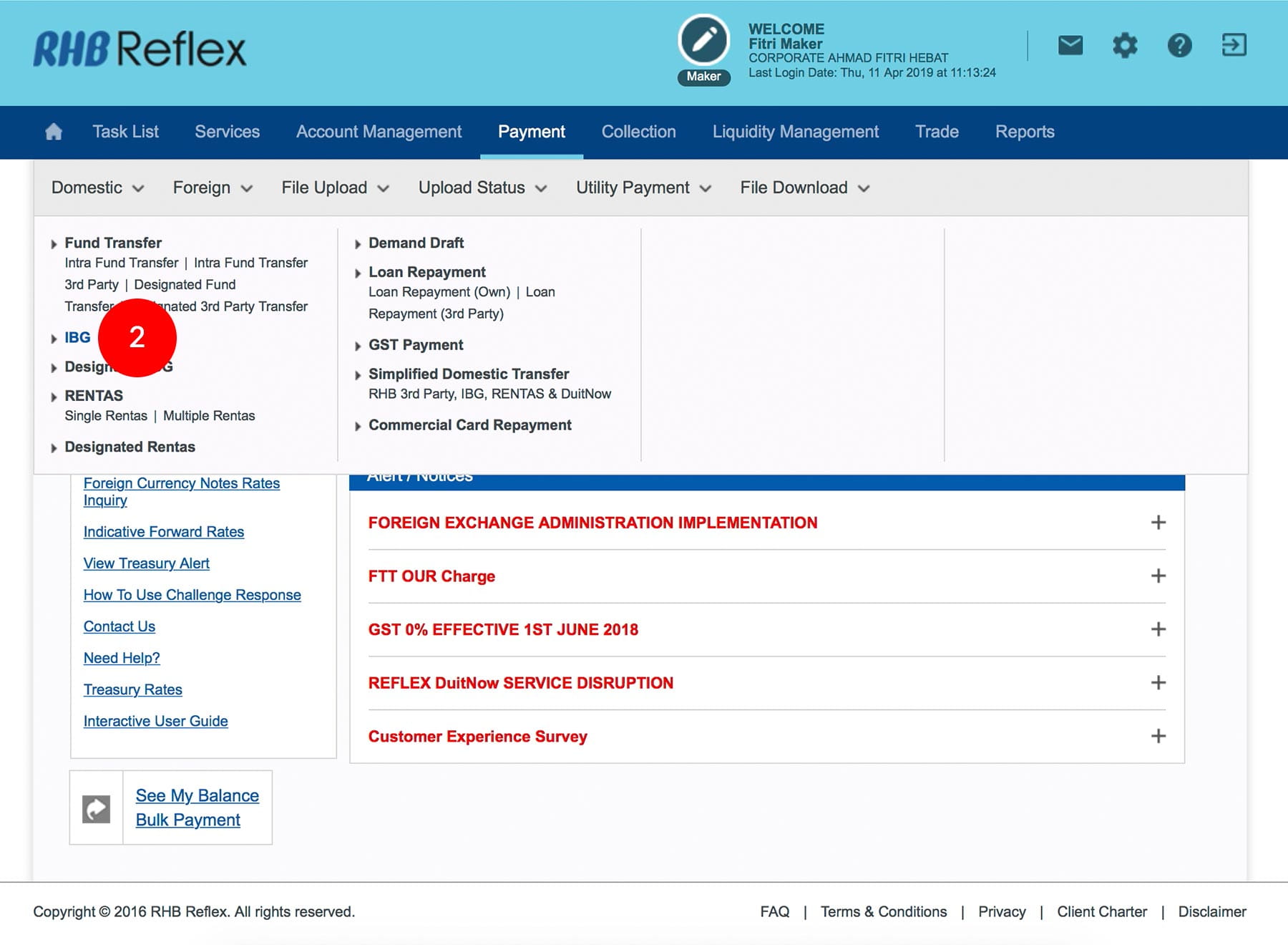Expand FOREIGN EXCHANGE ADMINISTRATION IMPLEMENTATION notice
This screenshot has height=945, width=1288.
click(x=1158, y=523)
